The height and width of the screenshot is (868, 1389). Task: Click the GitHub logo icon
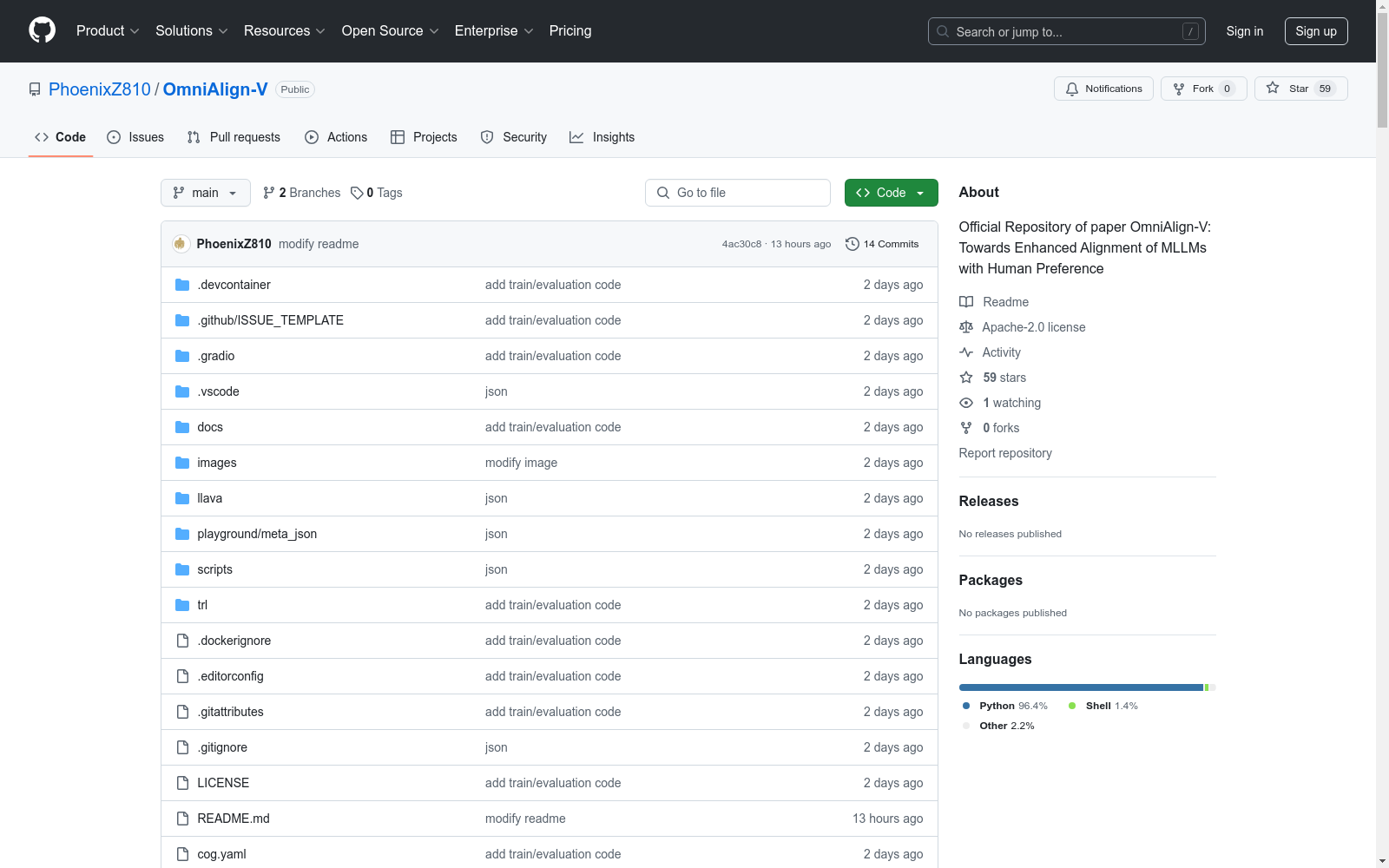(x=42, y=30)
